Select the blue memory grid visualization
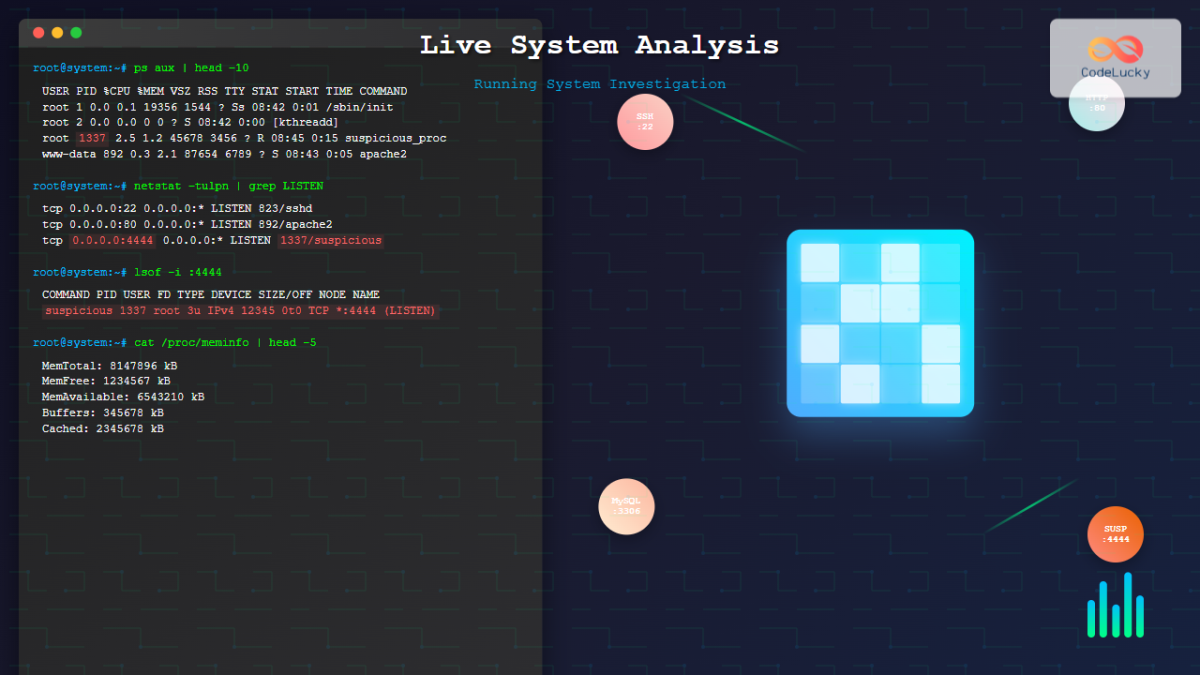This screenshot has height=675, width=1200. tap(879, 323)
